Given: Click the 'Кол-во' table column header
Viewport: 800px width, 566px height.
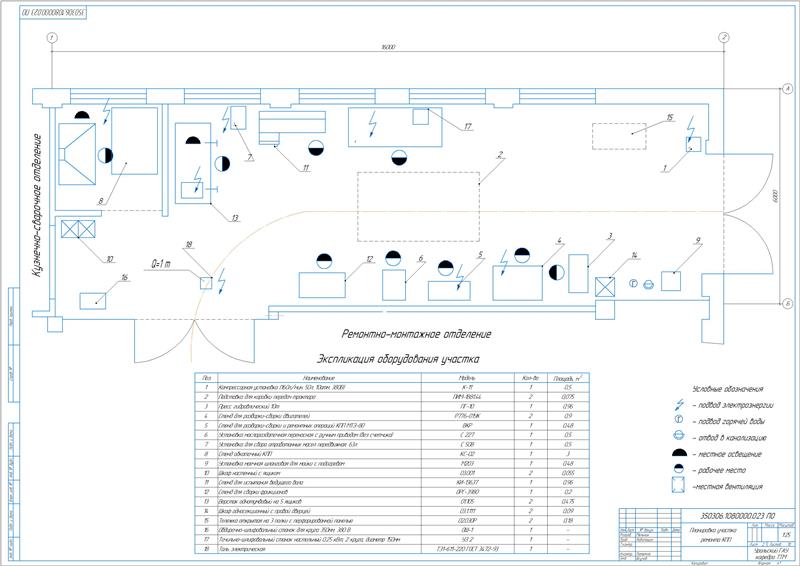Looking at the screenshot, I should pyautogui.click(x=531, y=378).
